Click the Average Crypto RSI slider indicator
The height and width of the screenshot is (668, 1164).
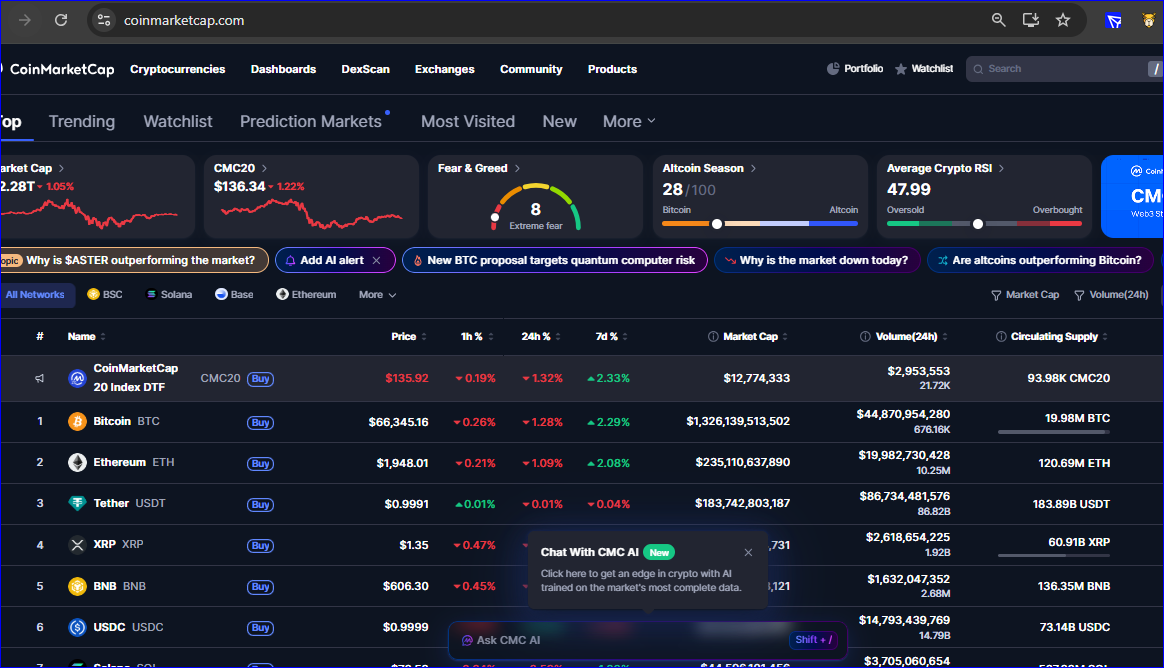pos(978,223)
